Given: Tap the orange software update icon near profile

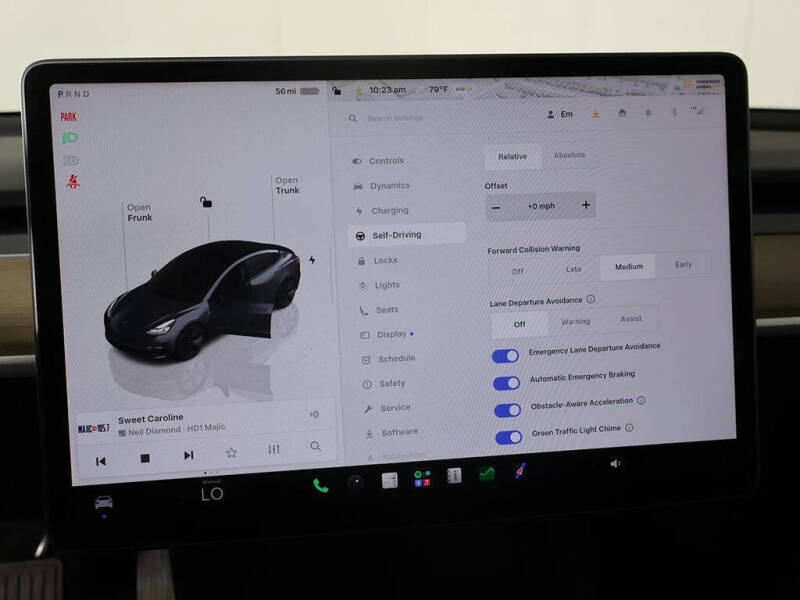Looking at the screenshot, I should [x=596, y=114].
